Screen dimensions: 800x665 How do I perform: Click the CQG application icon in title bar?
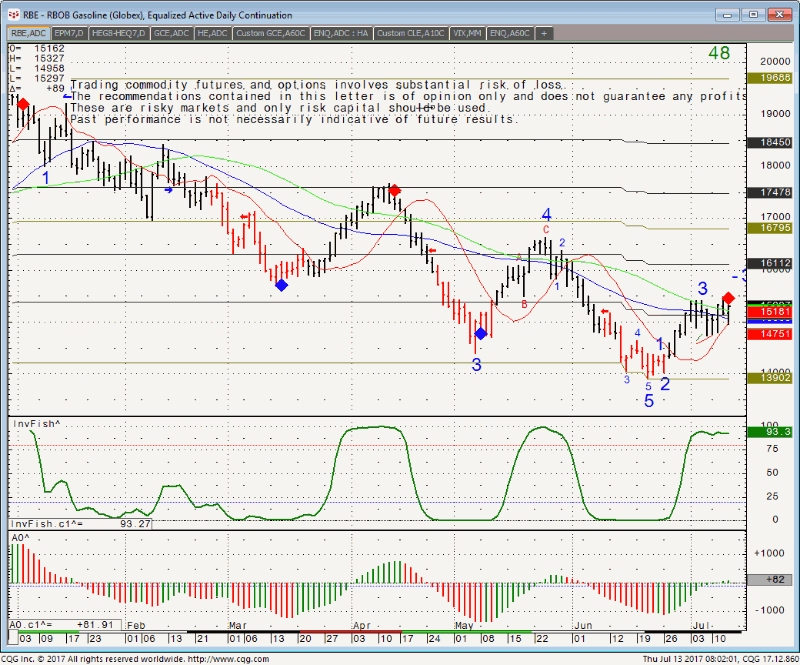(x=14, y=15)
